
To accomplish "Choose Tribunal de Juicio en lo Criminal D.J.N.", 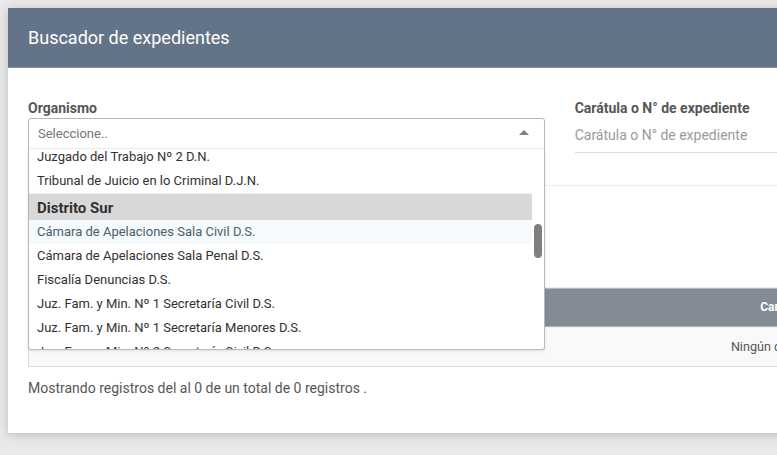I will tap(148, 181).
